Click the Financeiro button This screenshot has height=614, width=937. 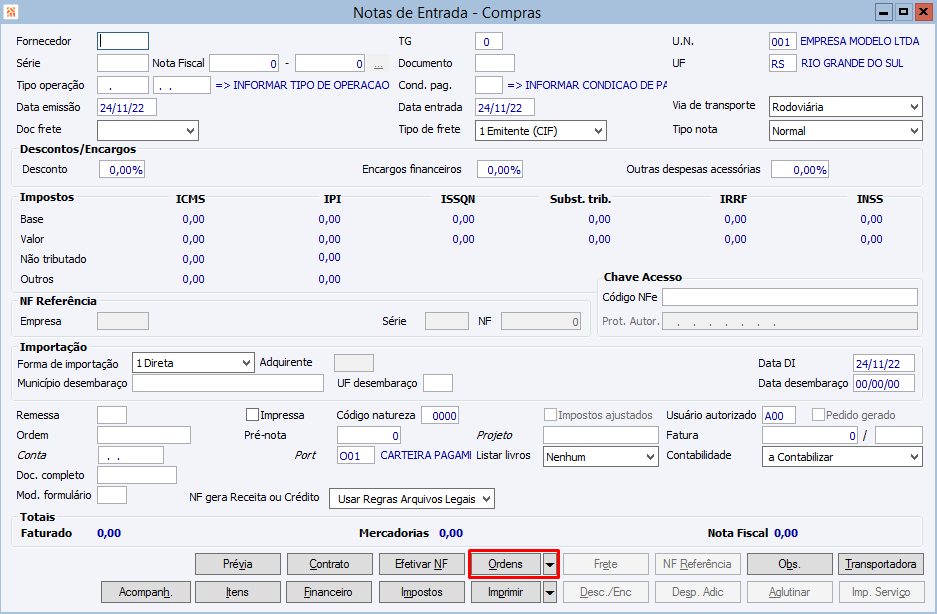point(328,592)
